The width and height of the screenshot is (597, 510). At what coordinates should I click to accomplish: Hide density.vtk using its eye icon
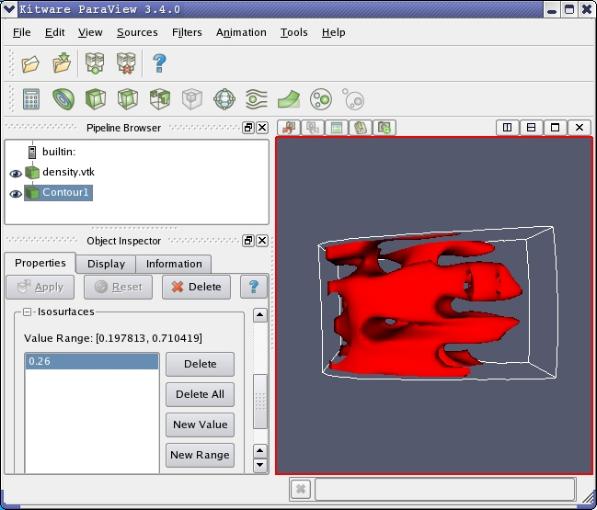click(x=16, y=174)
